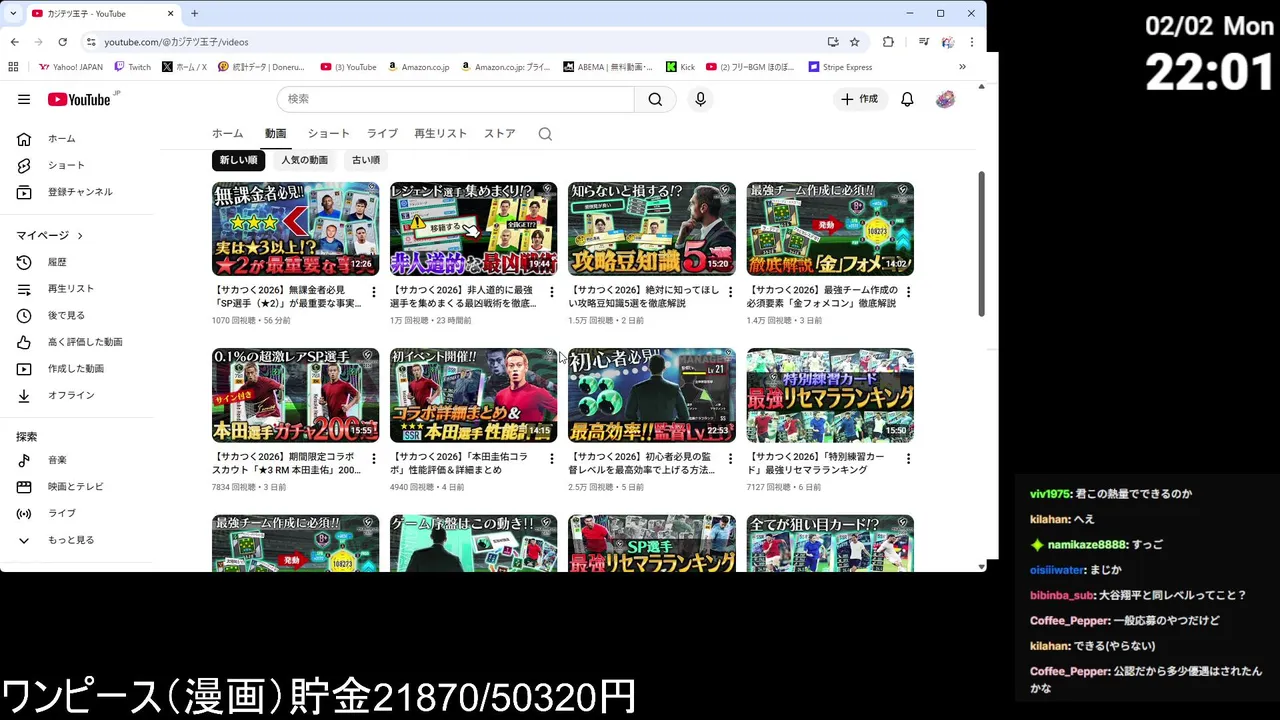1280x720 pixels.
Task: Open ABEMA bookmark
Action: pyautogui.click(x=607, y=67)
